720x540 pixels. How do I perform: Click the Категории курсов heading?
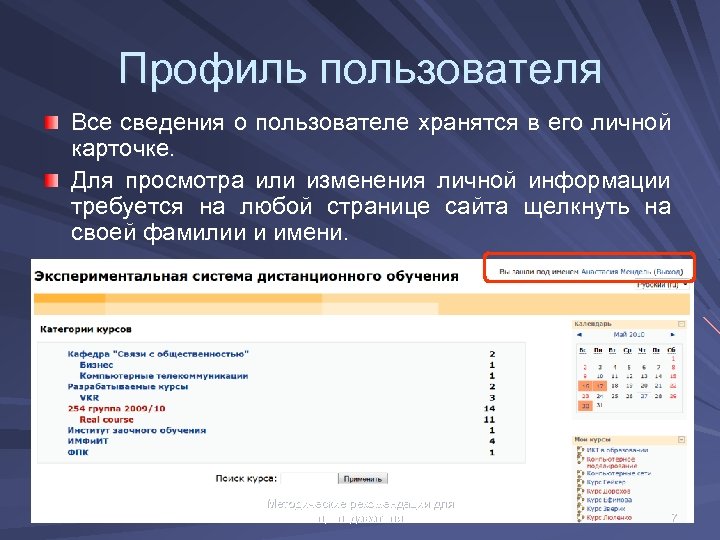86,329
